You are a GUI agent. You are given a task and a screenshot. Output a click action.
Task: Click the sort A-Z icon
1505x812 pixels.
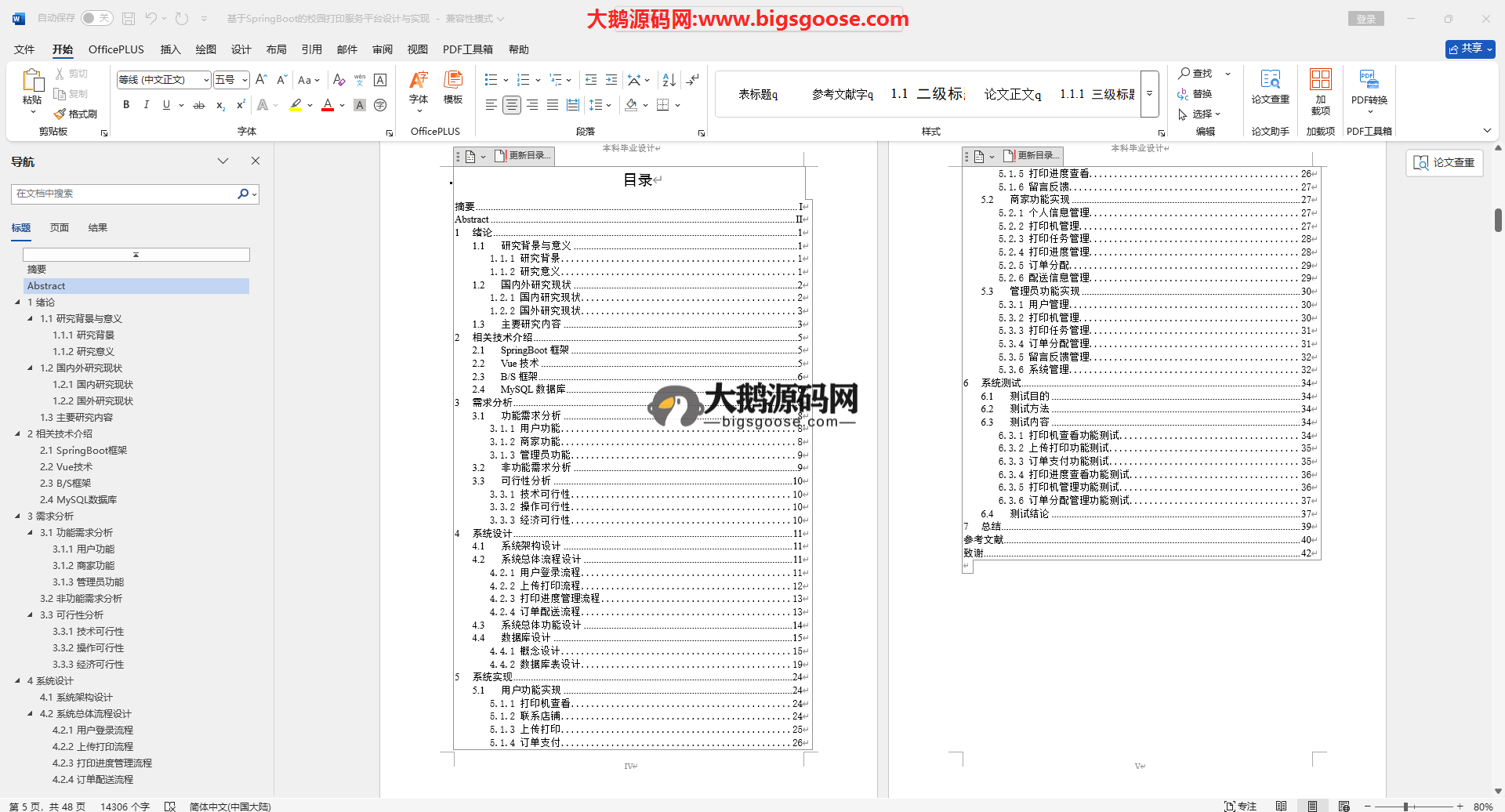[x=669, y=80]
